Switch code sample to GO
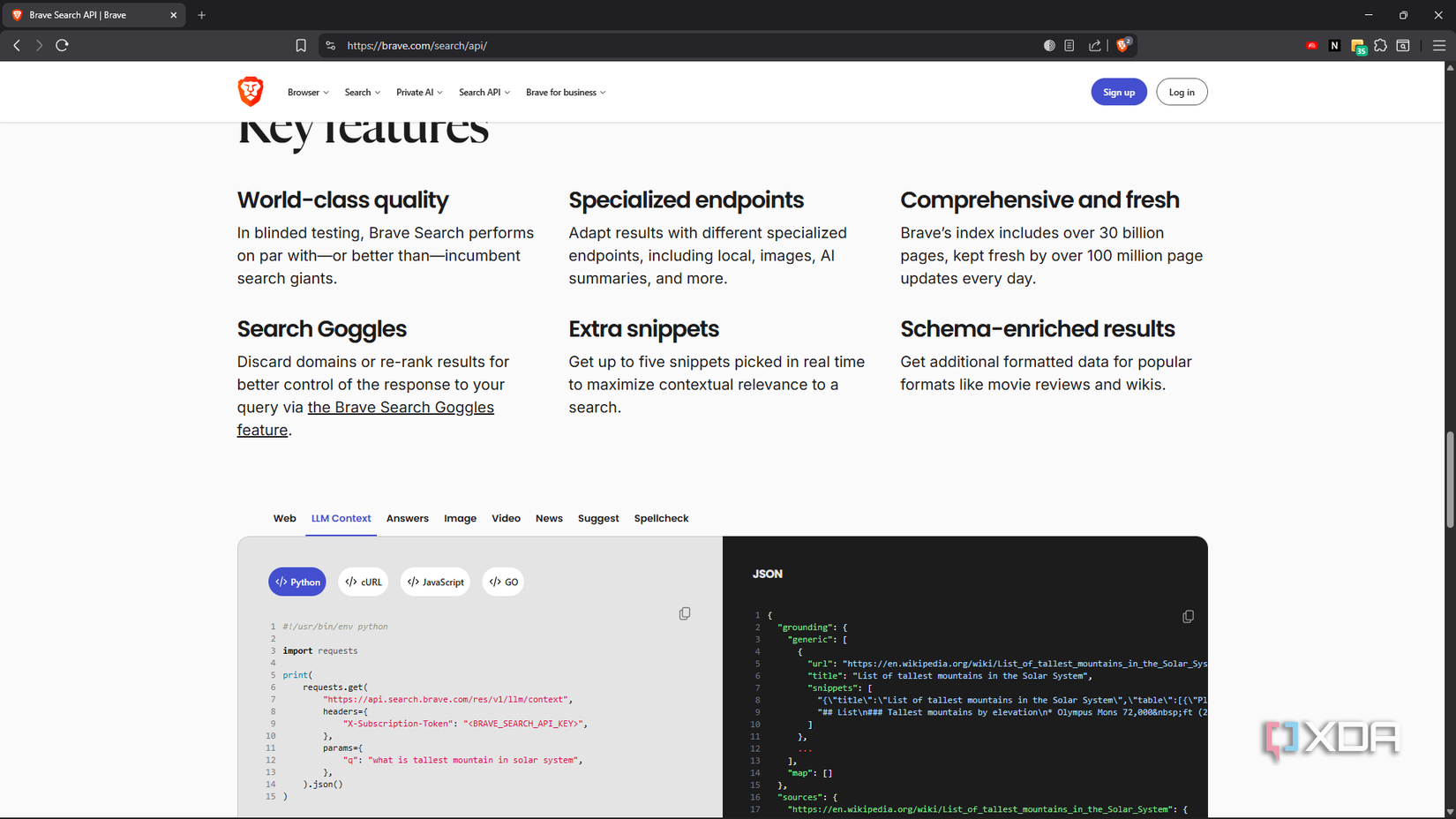1456x819 pixels. click(503, 582)
